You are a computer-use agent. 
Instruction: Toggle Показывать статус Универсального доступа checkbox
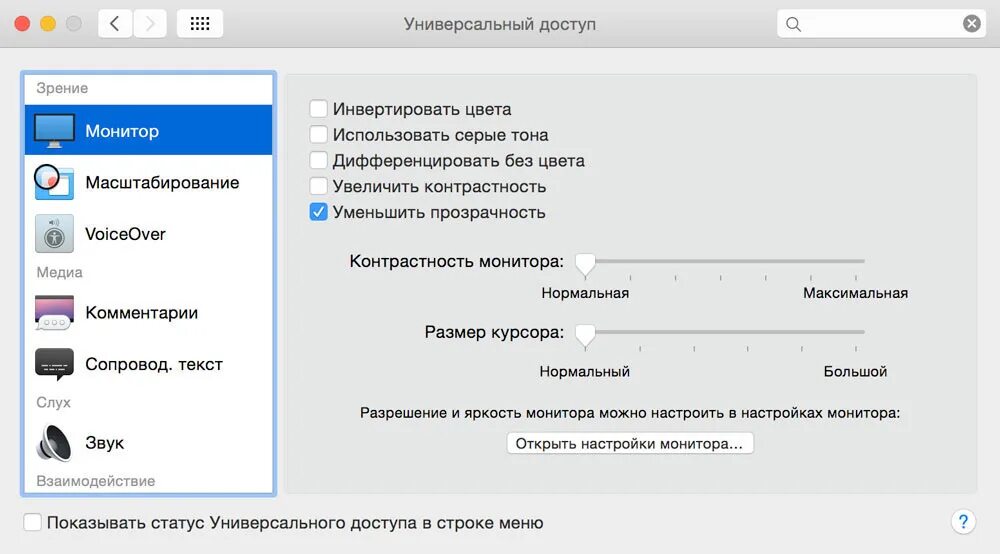[x=33, y=522]
